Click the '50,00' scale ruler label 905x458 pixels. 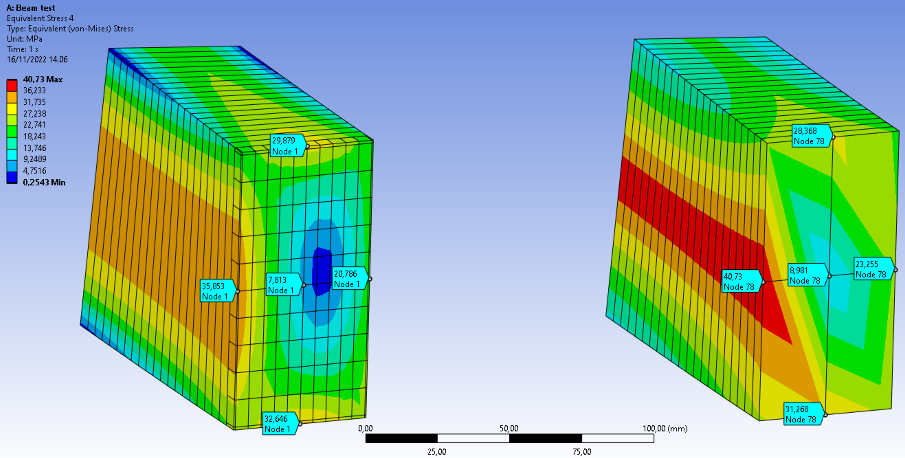509,429
